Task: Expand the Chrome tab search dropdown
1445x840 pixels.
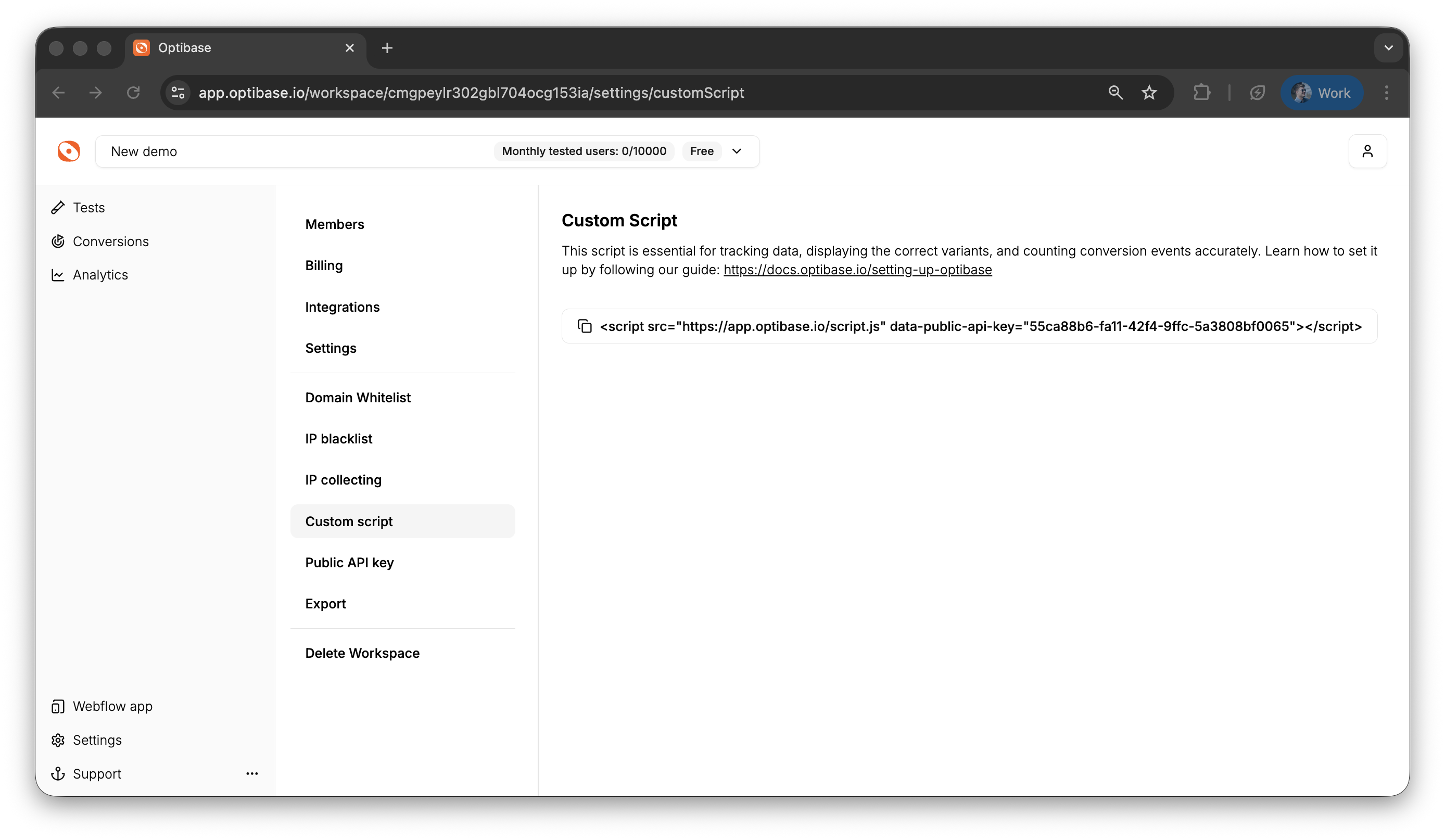Action: [x=1388, y=48]
